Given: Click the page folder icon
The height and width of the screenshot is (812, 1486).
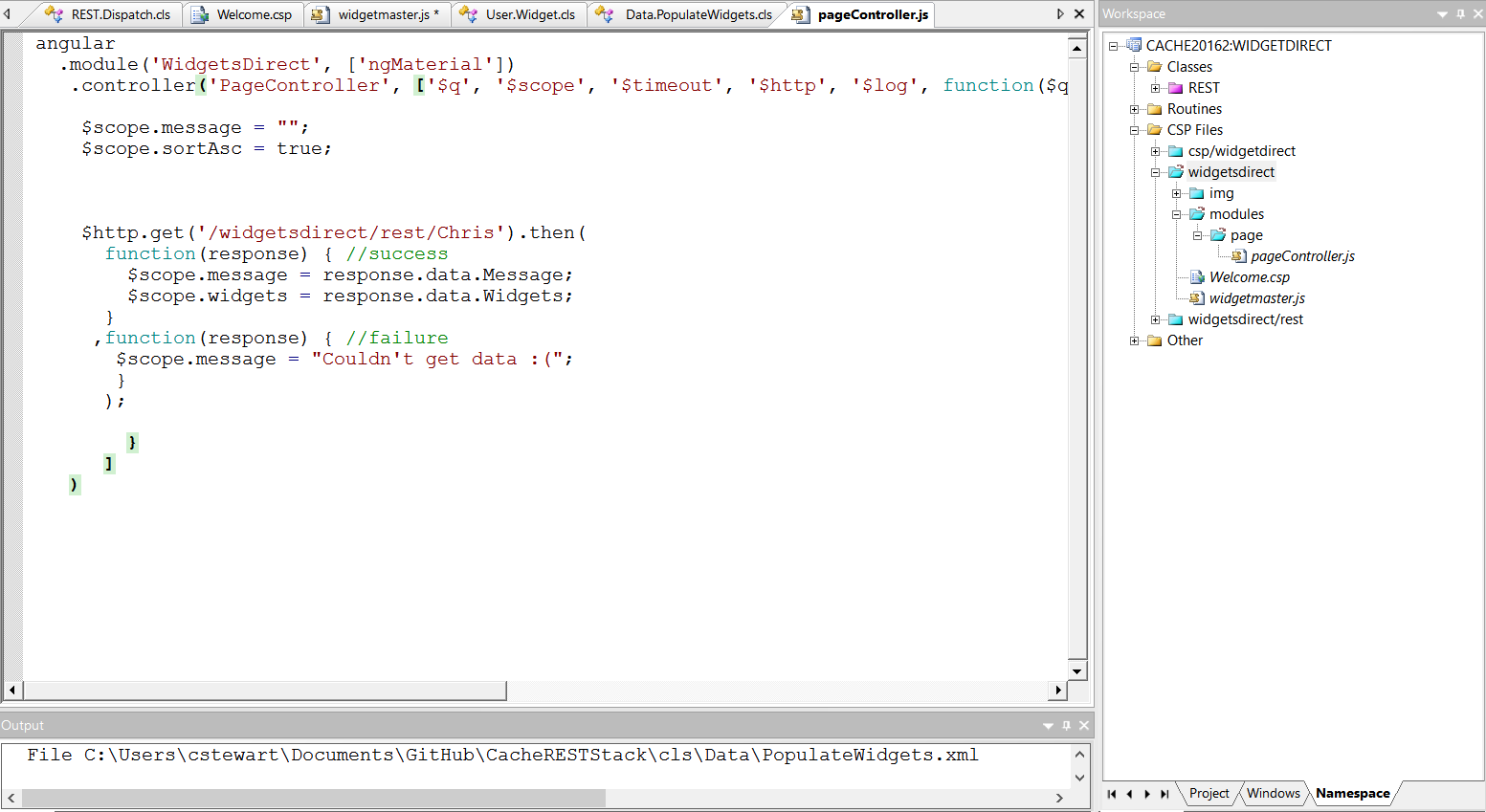Looking at the screenshot, I should tap(1218, 235).
